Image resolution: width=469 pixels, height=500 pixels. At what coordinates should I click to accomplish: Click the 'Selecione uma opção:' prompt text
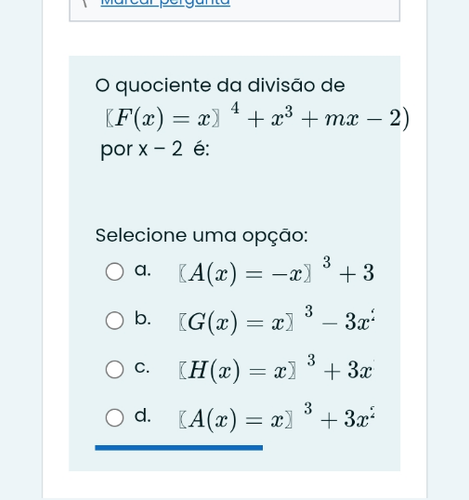(x=202, y=236)
